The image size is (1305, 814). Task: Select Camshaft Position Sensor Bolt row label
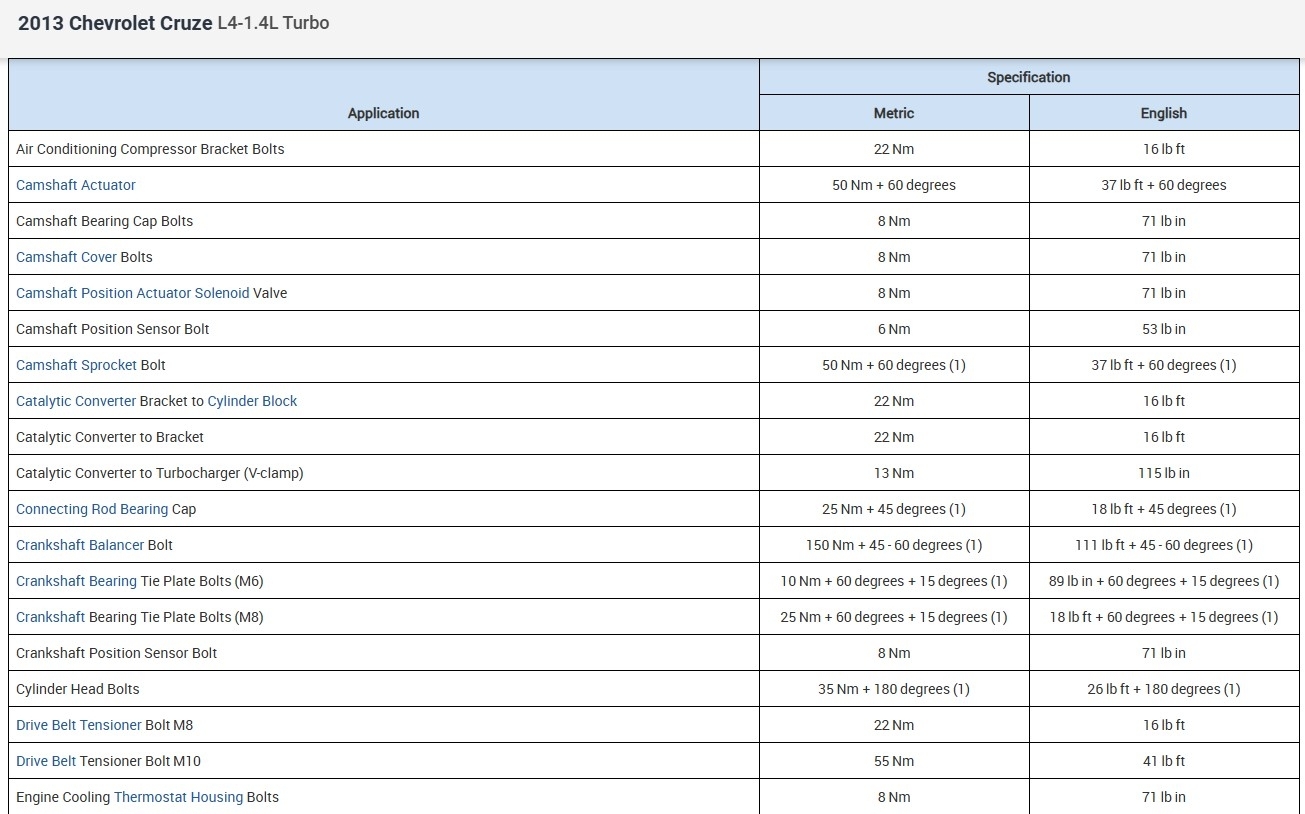tap(113, 329)
